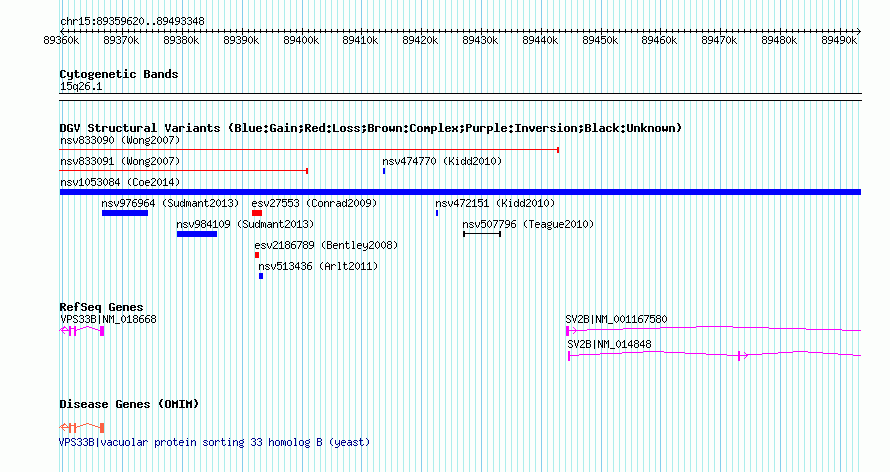The image size is (890, 472).
Task: Select the SV2B NM_001167580 magenta gene line
Action: pyautogui.click(x=713, y=330)
